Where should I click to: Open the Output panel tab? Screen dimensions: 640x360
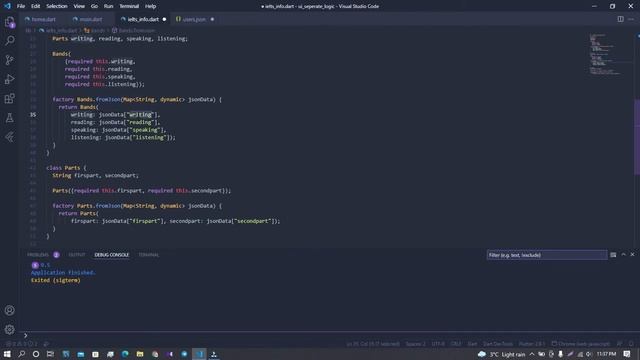[77, 255]
